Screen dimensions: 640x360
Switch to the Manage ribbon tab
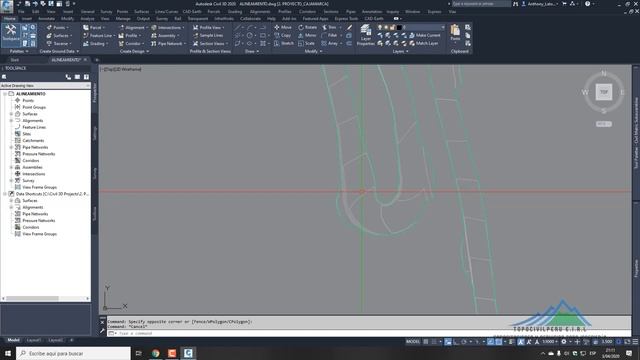point(123,18)
